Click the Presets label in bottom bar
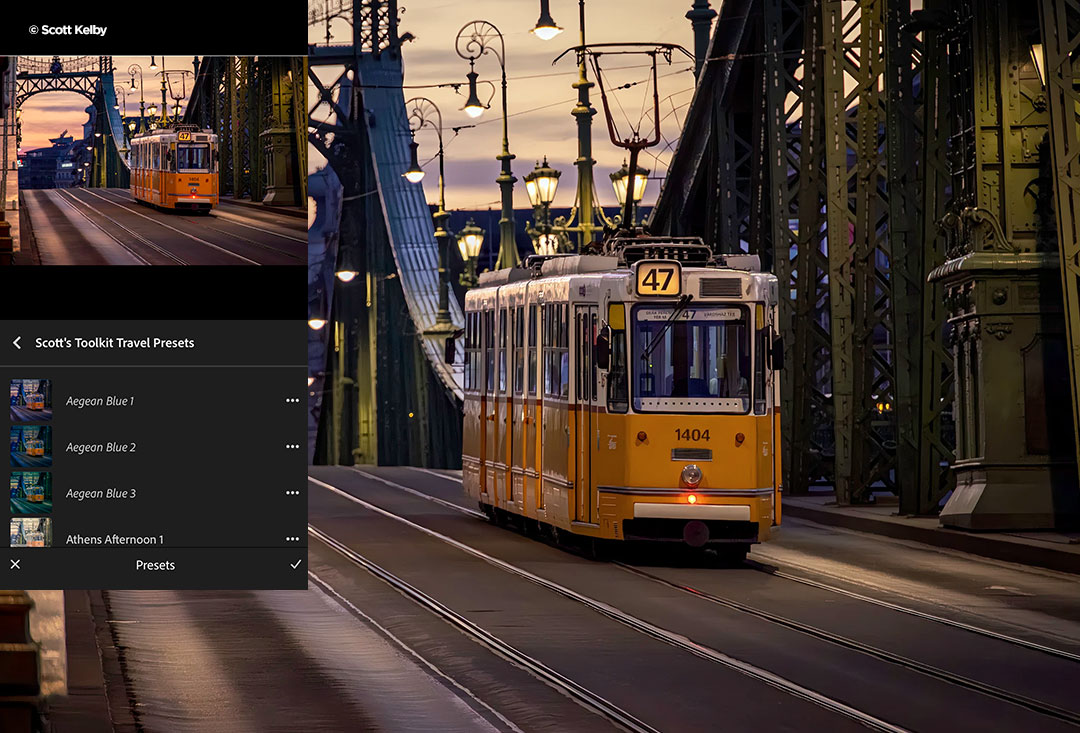The image size is (1080, 733). tap(155, 565)
